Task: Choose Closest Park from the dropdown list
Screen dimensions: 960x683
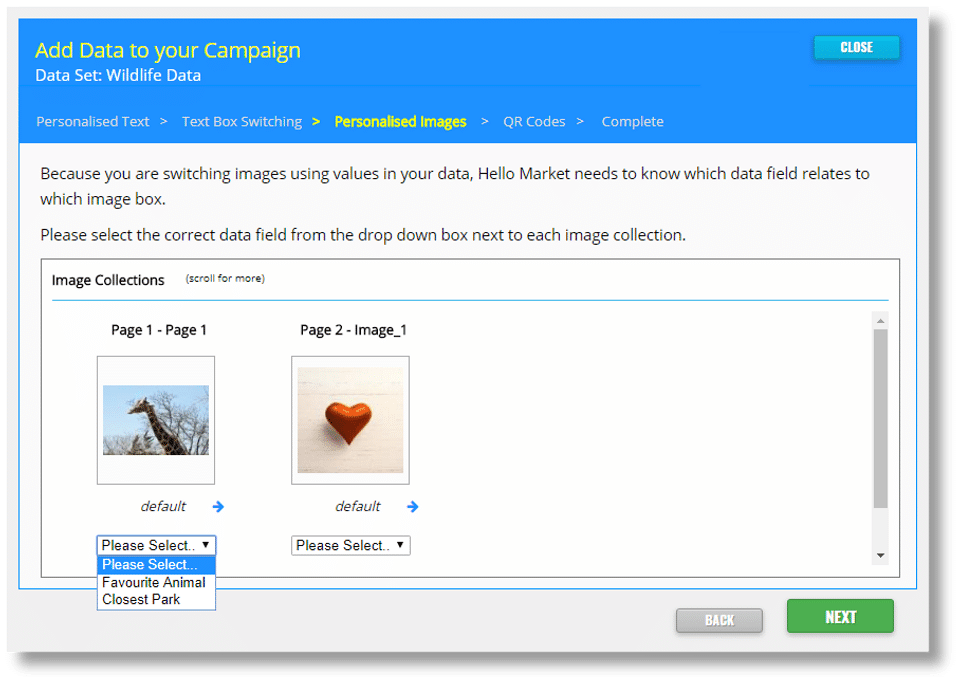Action: (156, 600)
